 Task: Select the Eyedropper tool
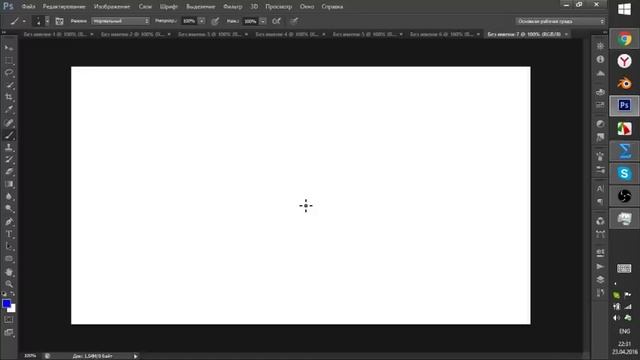(9, 109)
